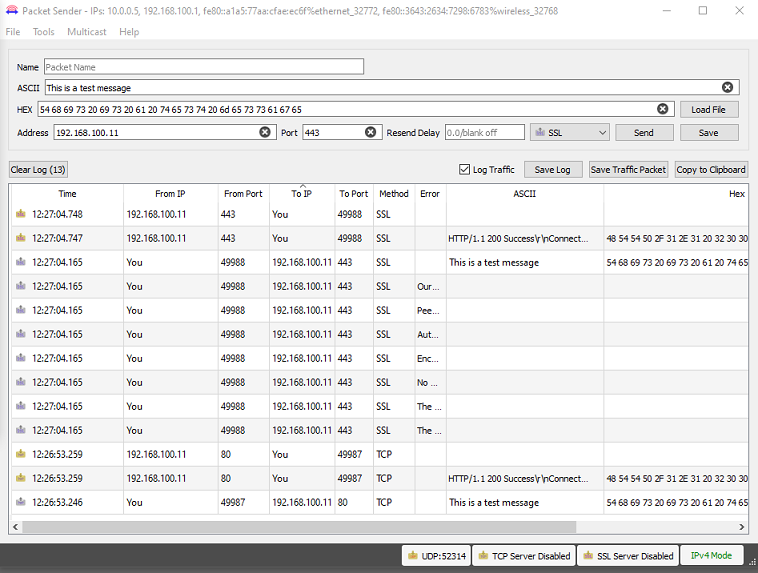Click the packet icon in row 12:27:04.748
The height and width of the screenshot is (573, 758).
[x=20, y=213]
